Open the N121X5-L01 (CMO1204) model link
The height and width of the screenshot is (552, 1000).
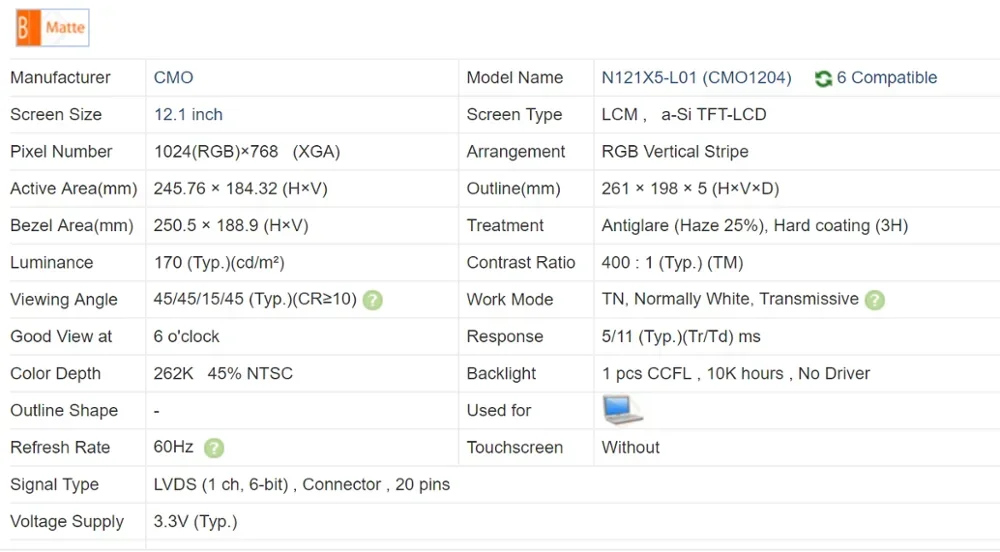(696, 78)
